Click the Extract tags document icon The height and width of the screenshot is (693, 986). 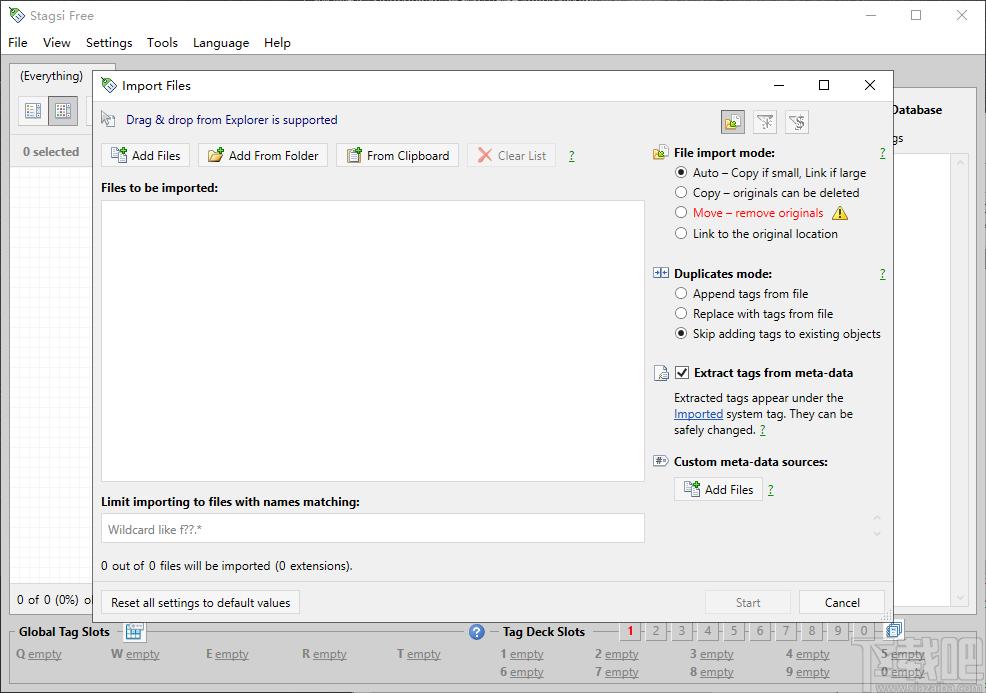click(x=661, y=373)
